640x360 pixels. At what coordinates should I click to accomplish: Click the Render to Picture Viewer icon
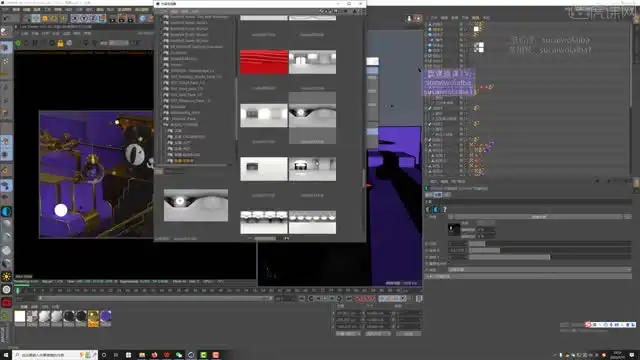point(122,18)
